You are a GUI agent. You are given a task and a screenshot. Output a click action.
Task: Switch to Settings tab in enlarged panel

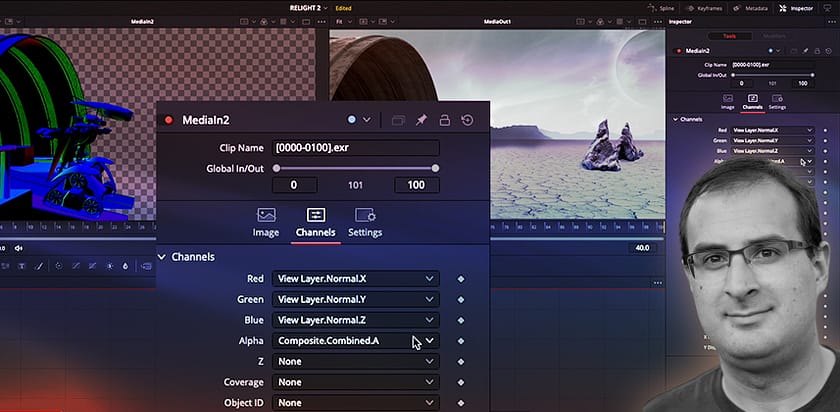pos(365,222)
